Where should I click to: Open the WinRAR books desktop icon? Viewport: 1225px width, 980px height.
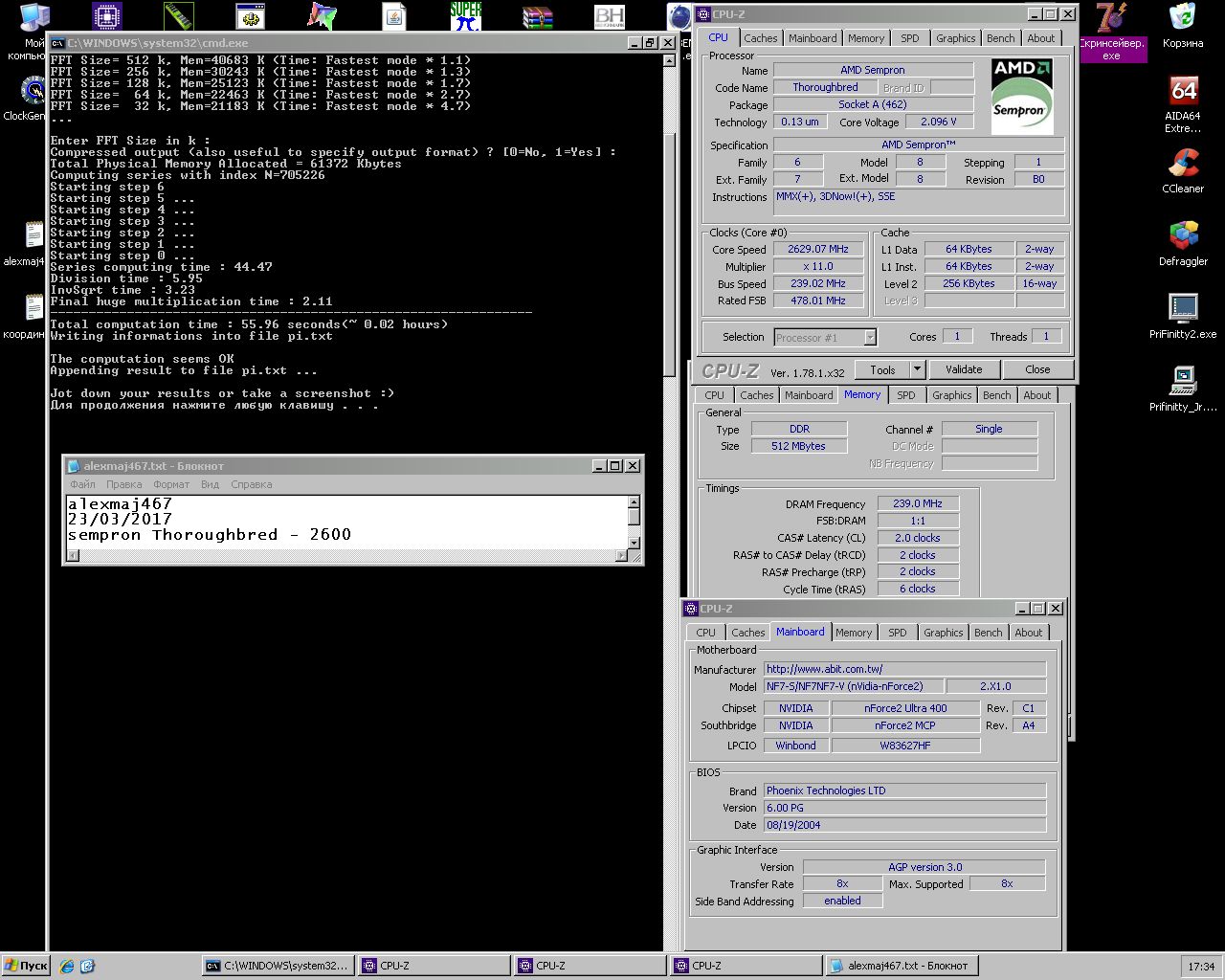point(538,16)
